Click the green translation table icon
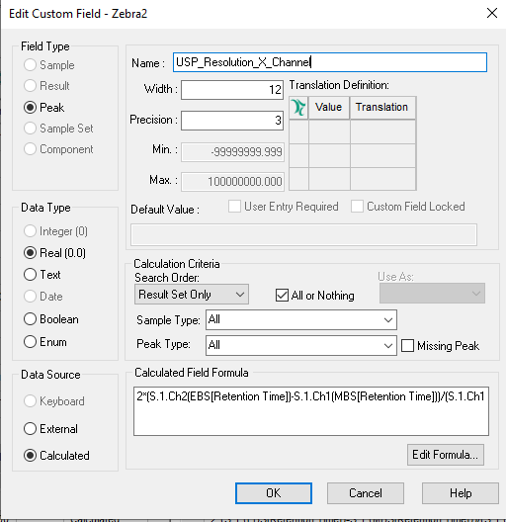 [x=299, y=108]
